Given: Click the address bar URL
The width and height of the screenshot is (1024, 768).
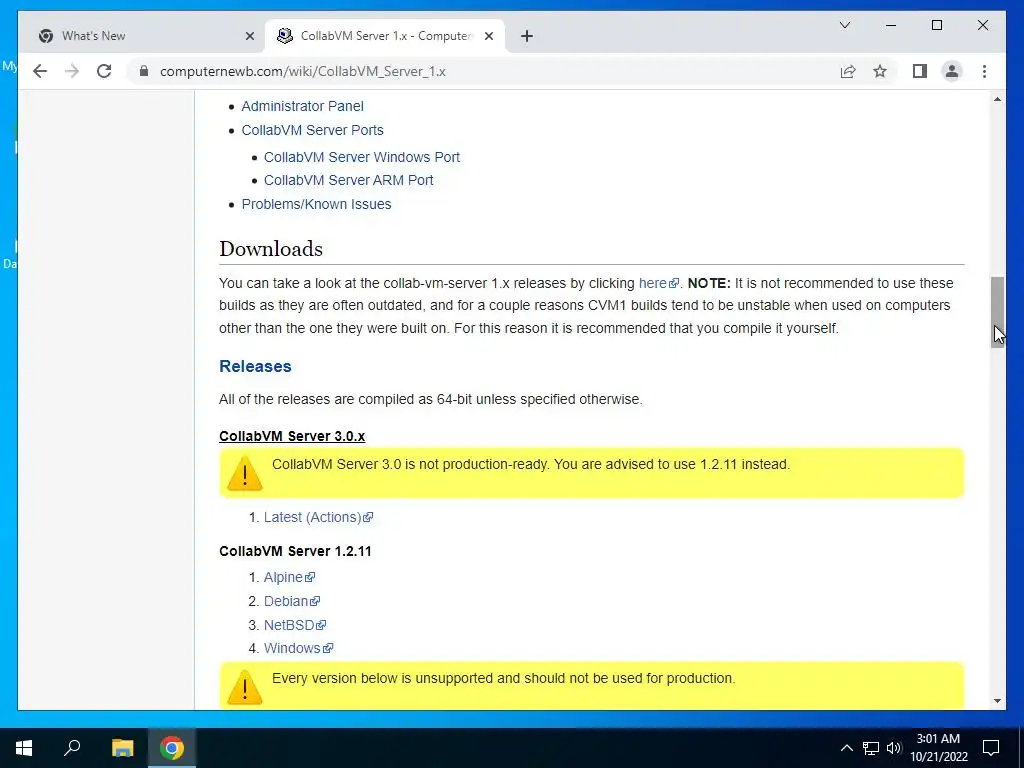Looking at the screenshot, I should [302, 71].
